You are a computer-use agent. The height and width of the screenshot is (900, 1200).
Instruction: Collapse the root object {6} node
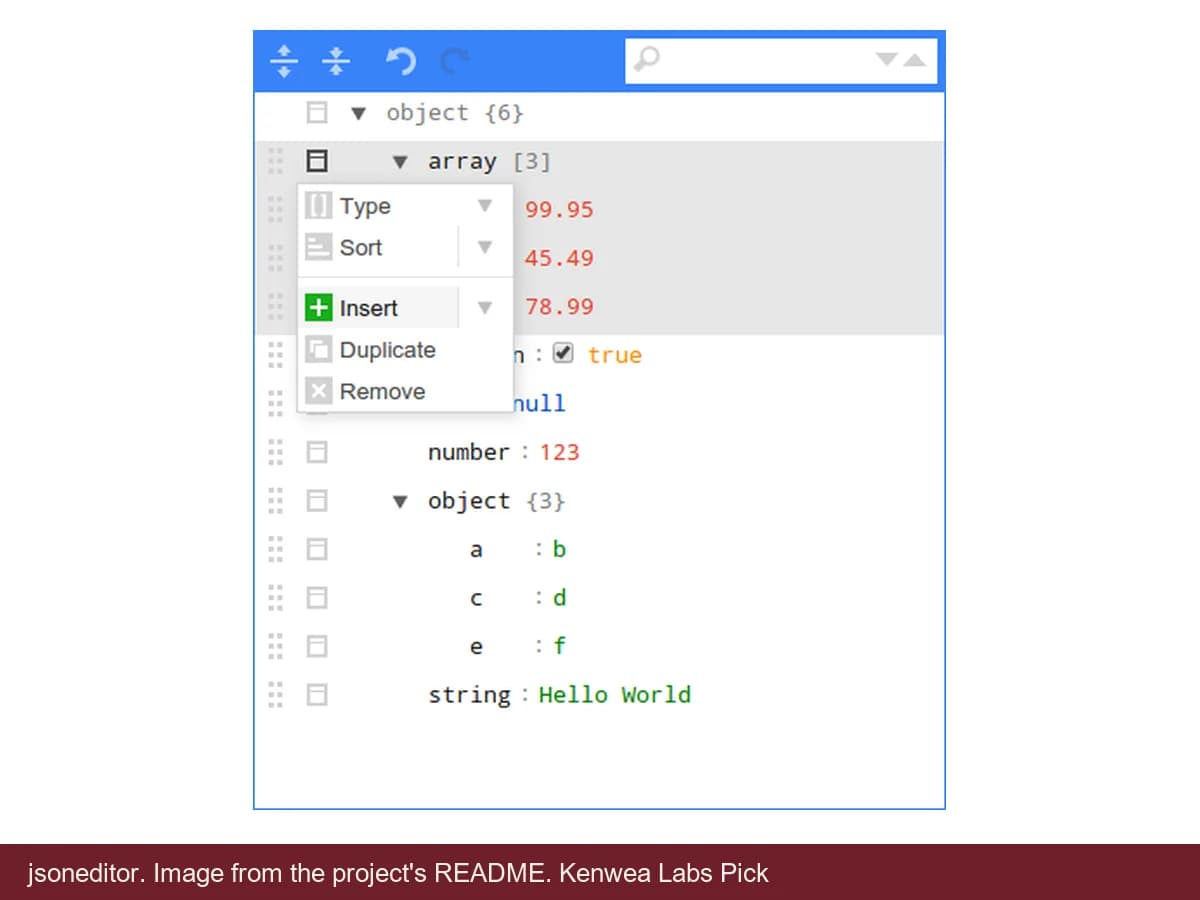359,113
